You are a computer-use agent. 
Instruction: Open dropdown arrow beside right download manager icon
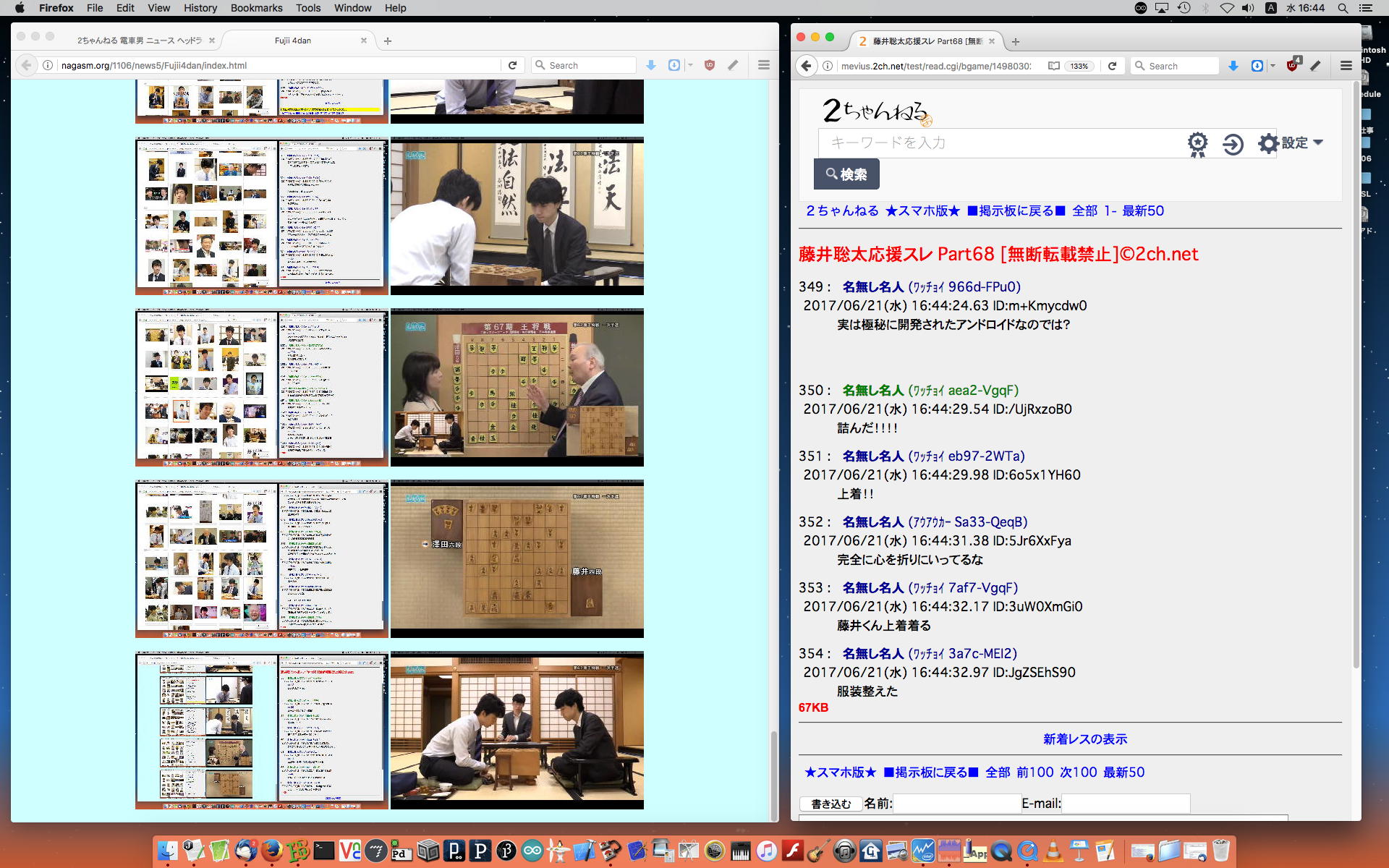point(1273,66)
